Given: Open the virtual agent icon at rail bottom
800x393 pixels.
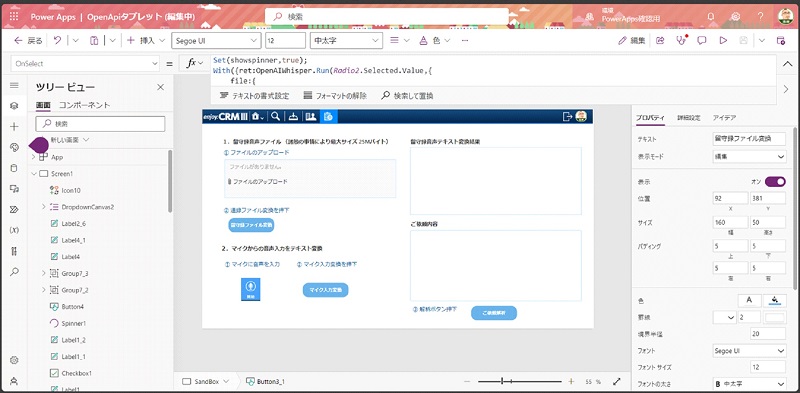Looking at the screenshot, I should [14, 381].
